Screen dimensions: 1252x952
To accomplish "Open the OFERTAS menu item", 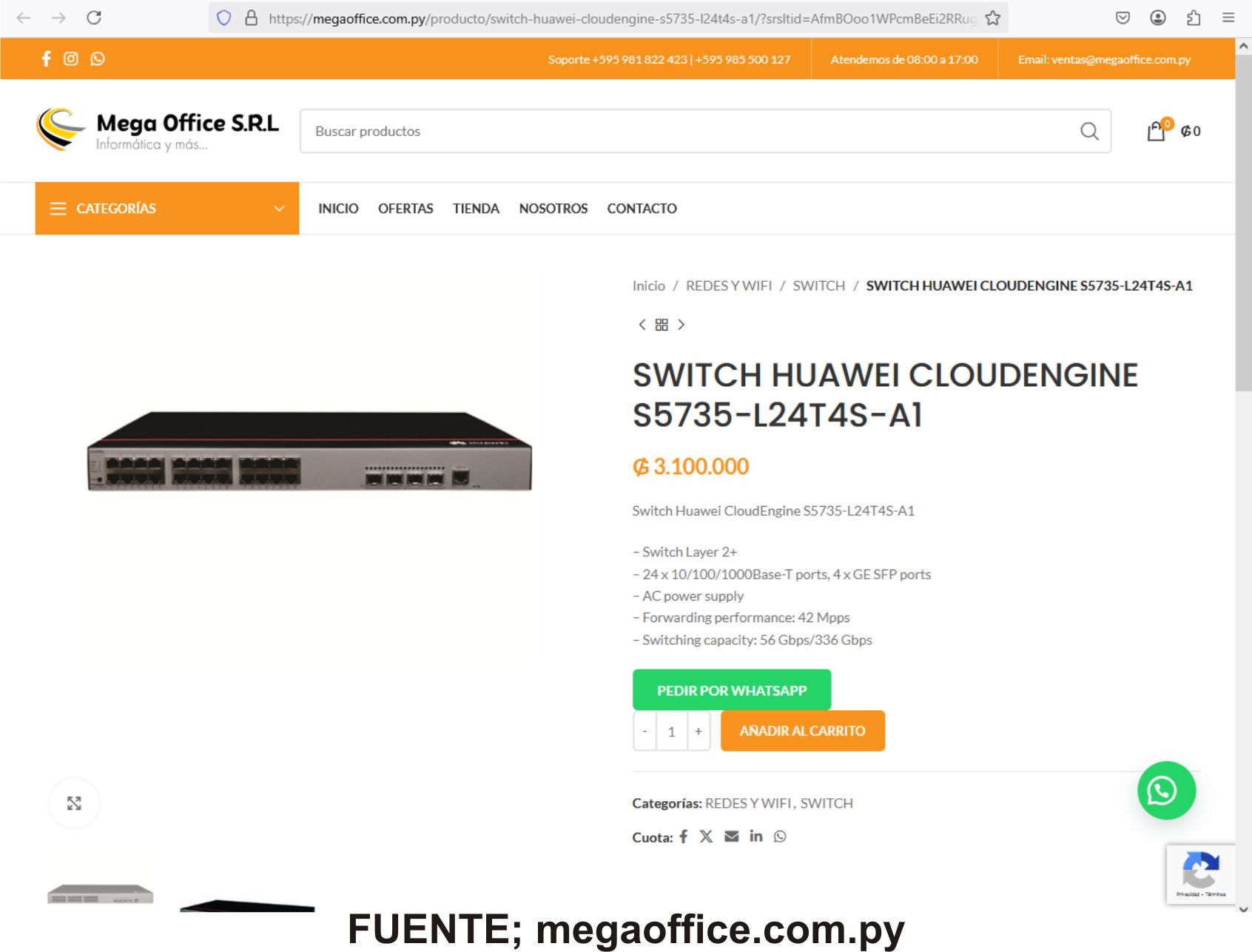I will 405,209.
